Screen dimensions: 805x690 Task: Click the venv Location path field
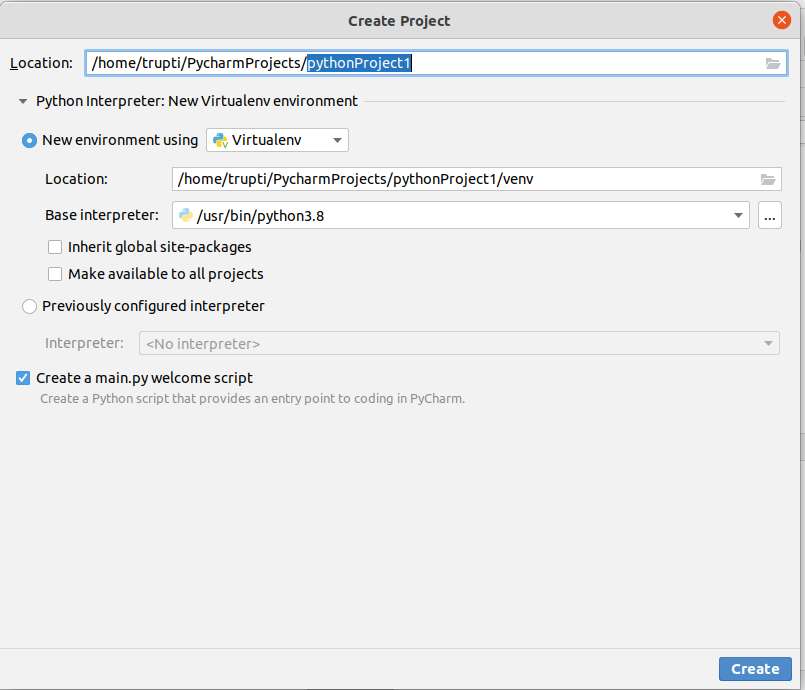tap(460, 179)
